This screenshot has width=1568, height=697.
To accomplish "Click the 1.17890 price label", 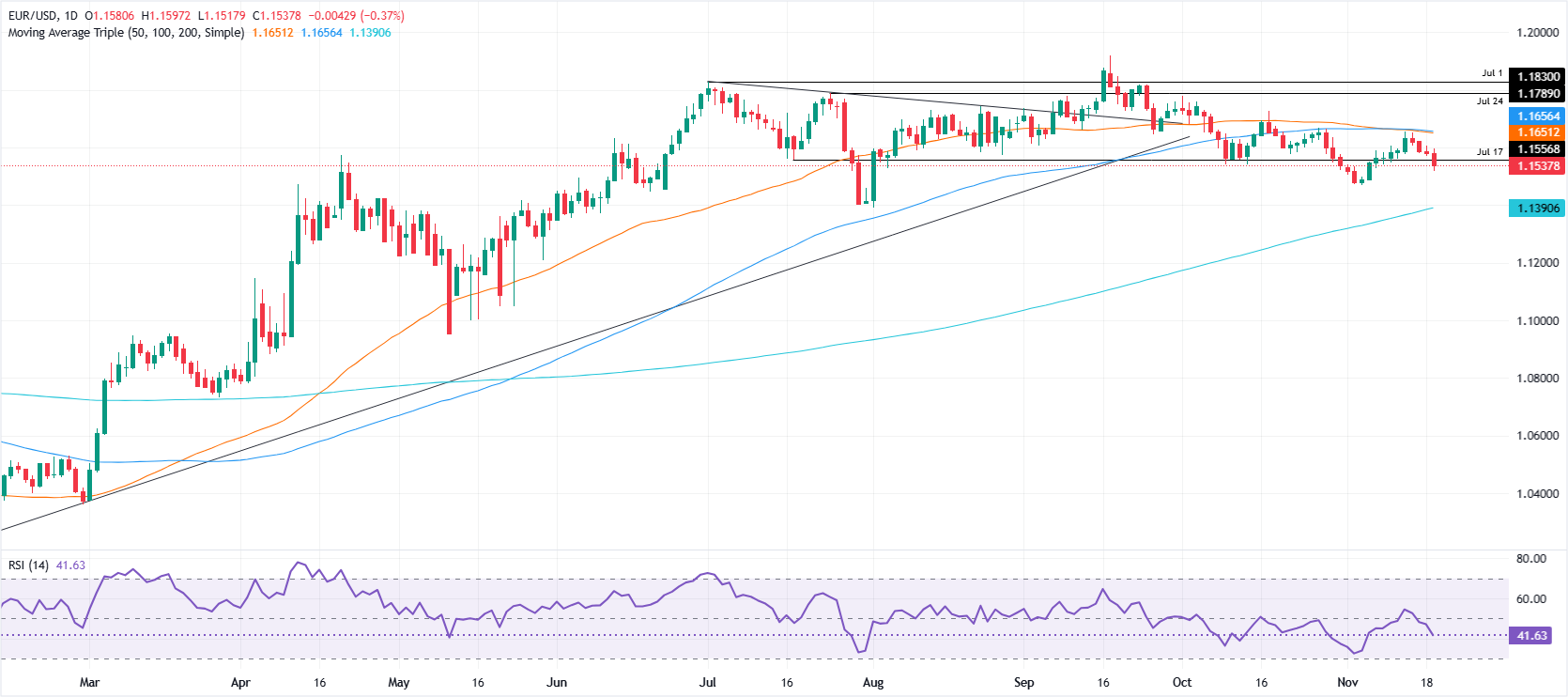I will coord(1538,94).
